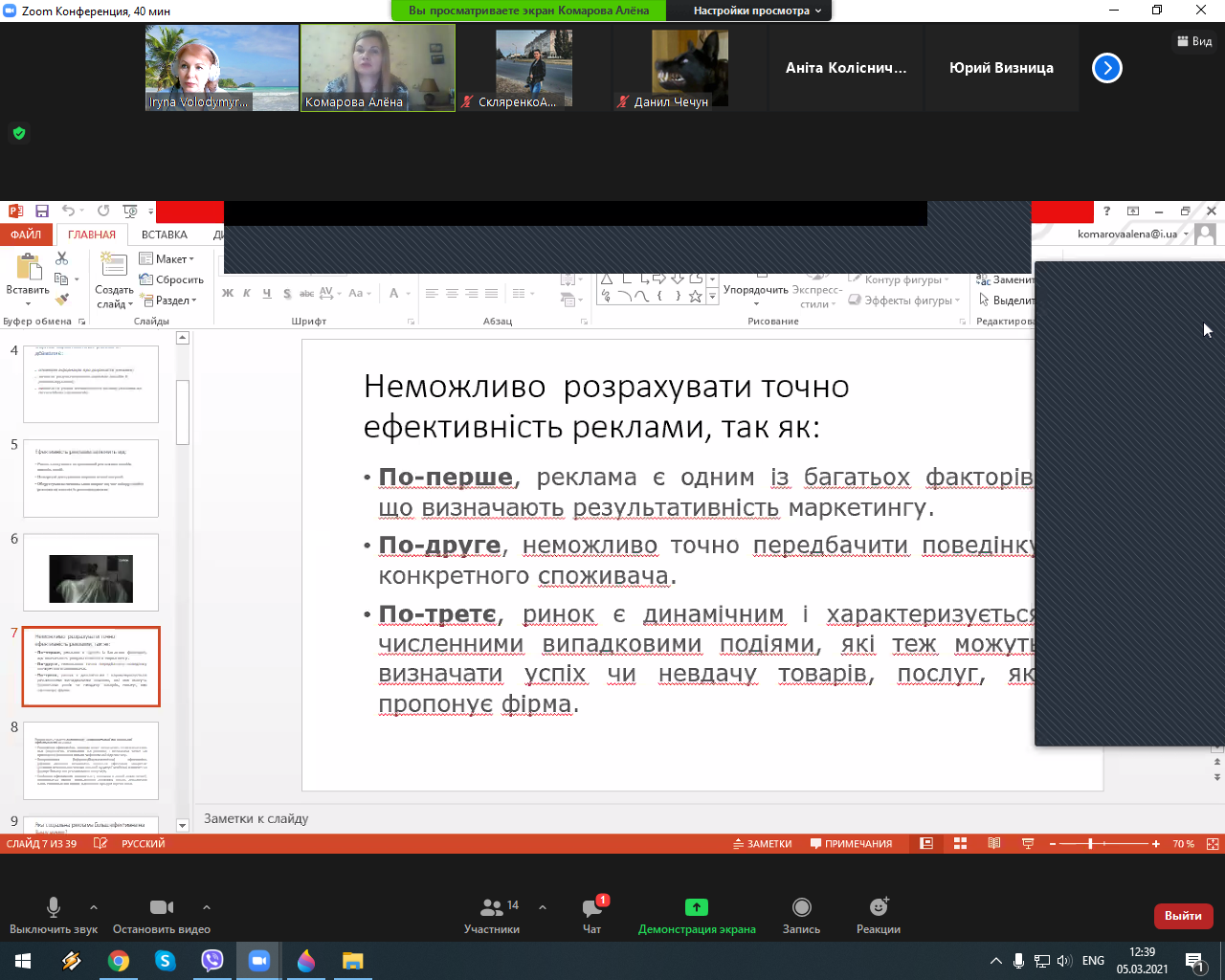Image resolution: width=1225 pixels, height=980 pixels.
Task: Click Undo arrow in quick access toolbar
Action: coord(68,211)
